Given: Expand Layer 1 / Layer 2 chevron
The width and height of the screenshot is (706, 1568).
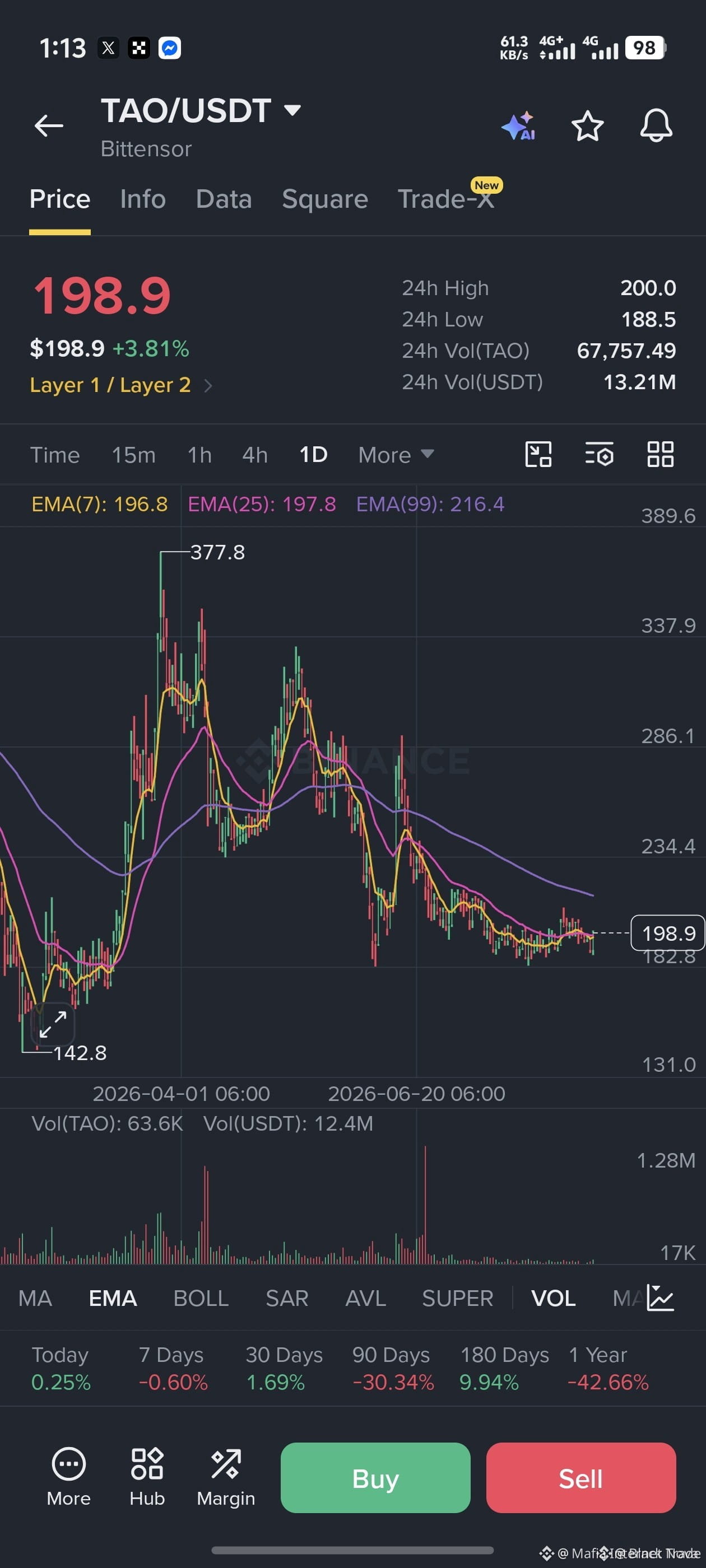Looking at the screenshot, I should pos(208,385).
